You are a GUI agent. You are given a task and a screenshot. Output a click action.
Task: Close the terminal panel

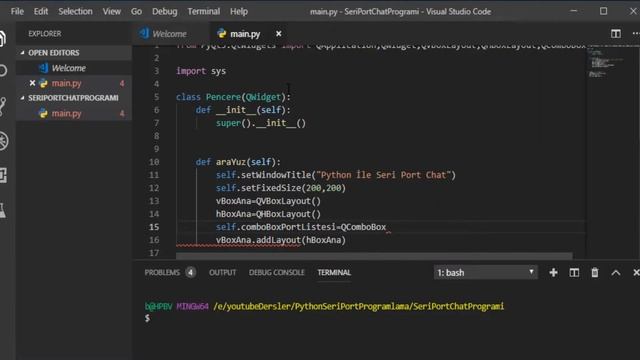(636, 272)
